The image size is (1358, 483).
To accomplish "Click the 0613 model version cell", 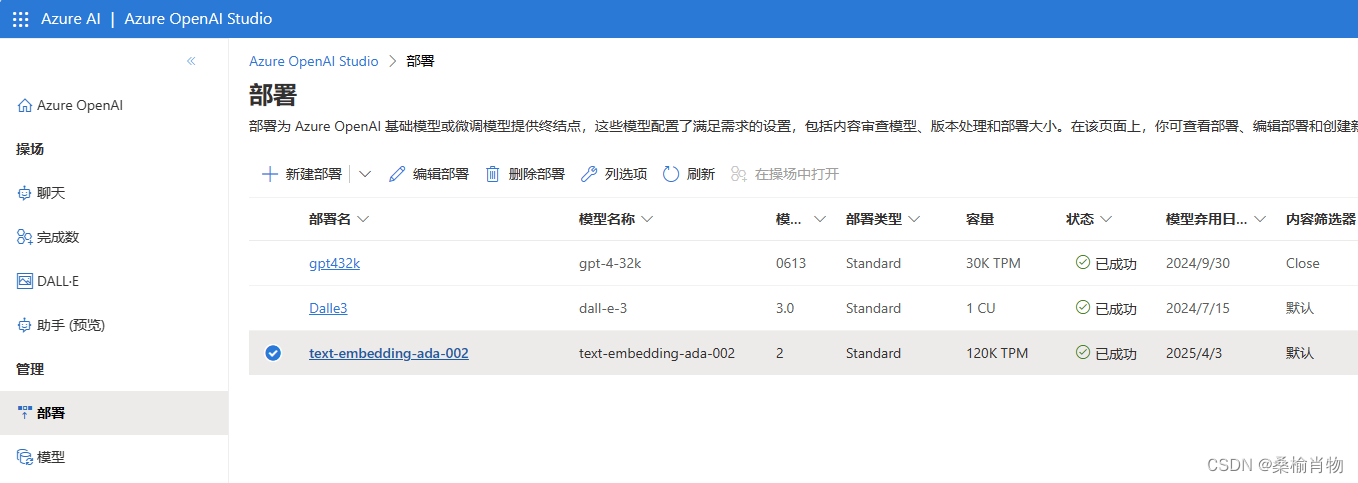I will point(791,263).
